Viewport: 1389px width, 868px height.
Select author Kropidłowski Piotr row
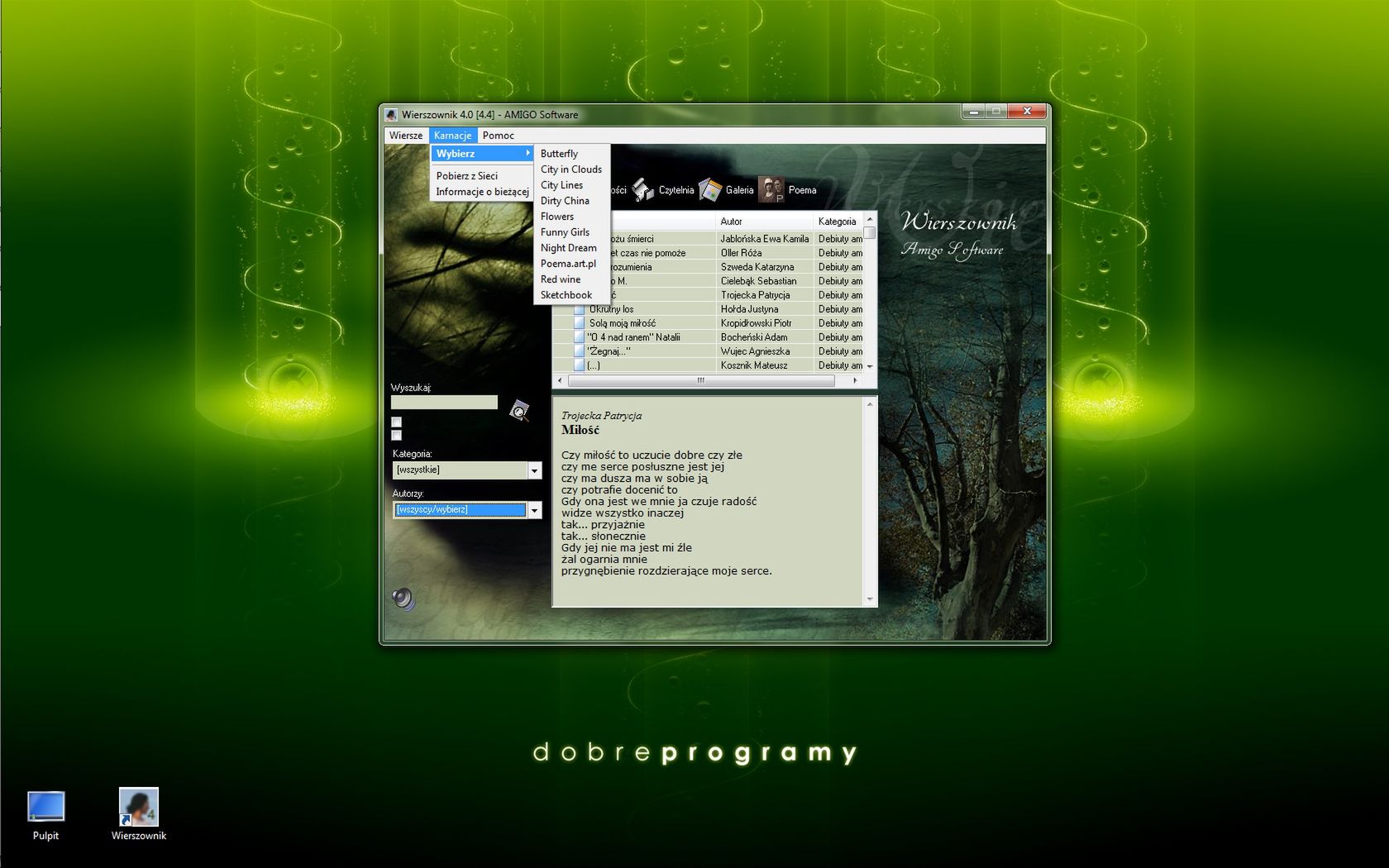(x=764, y=323)
